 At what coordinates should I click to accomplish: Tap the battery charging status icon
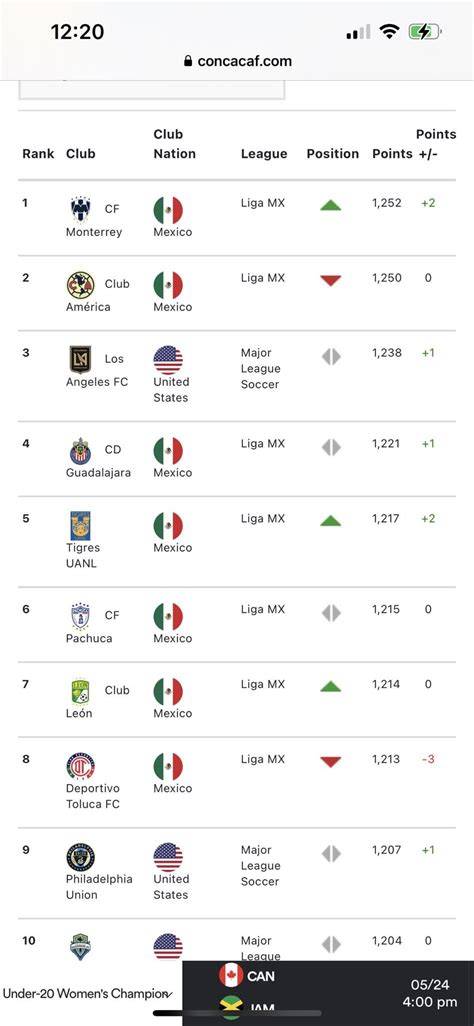(425, 31)
